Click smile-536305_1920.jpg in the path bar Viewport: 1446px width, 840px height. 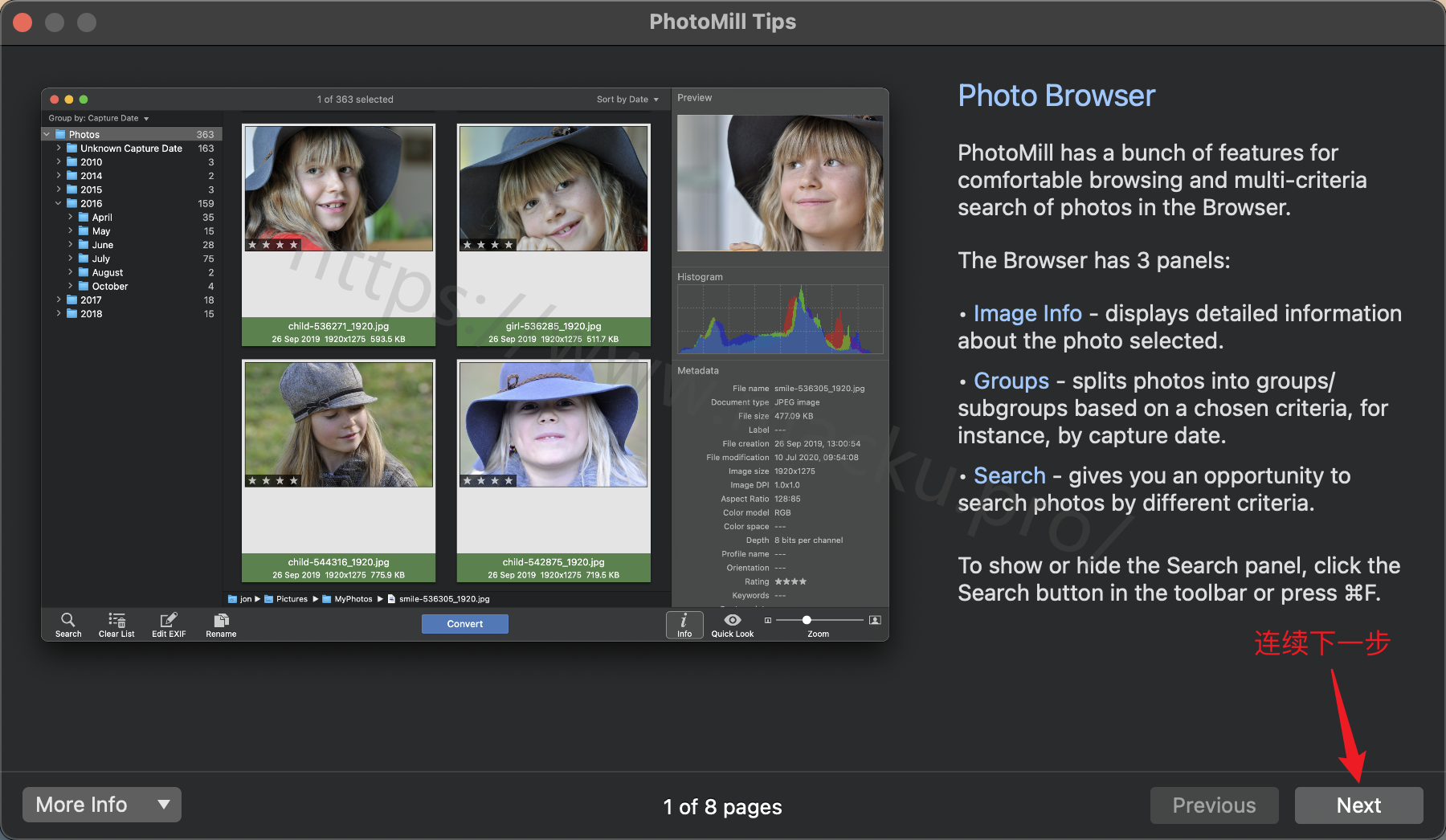coord(439,599)
